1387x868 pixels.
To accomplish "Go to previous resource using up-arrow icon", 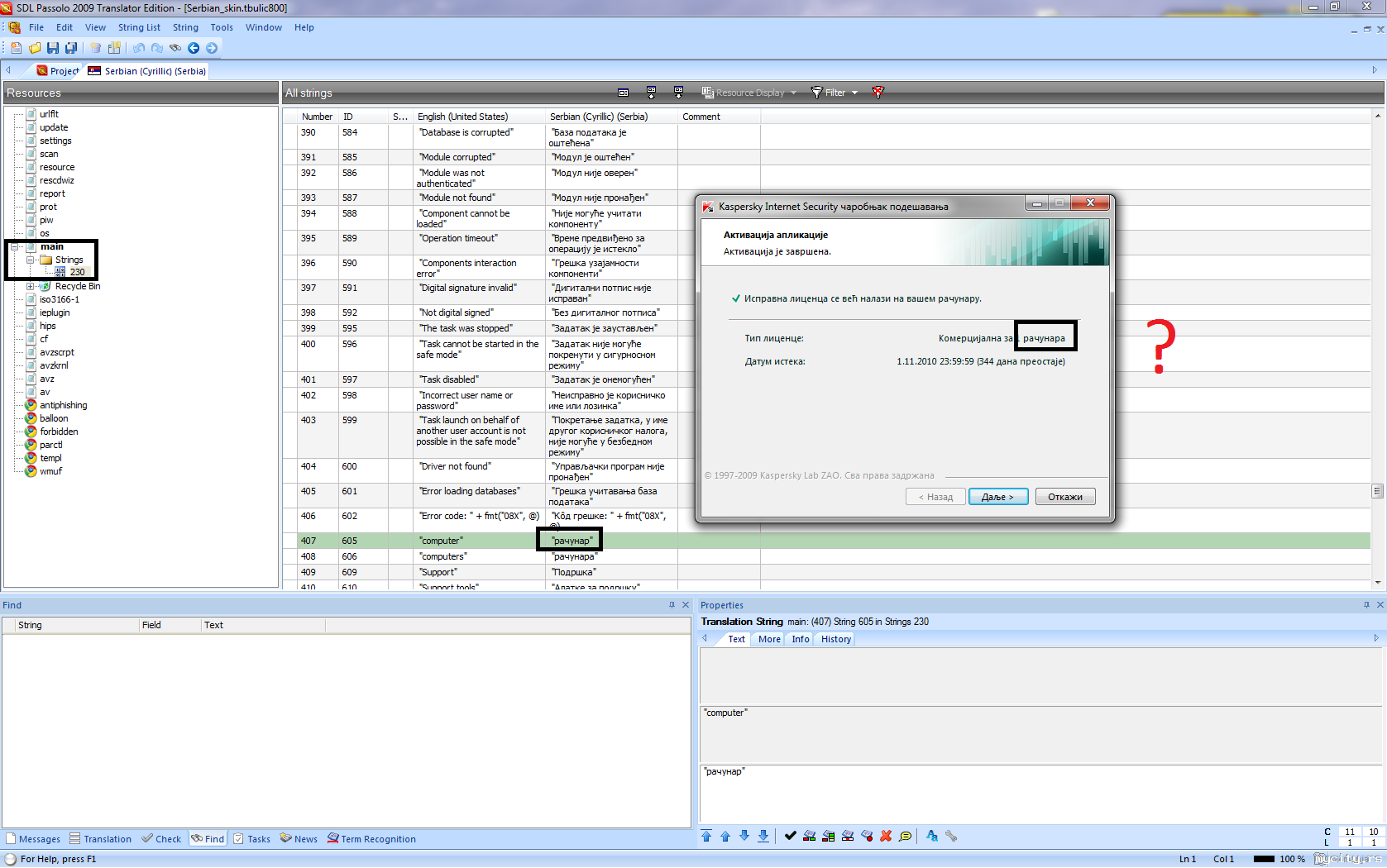I will click(x=651, y=93).
